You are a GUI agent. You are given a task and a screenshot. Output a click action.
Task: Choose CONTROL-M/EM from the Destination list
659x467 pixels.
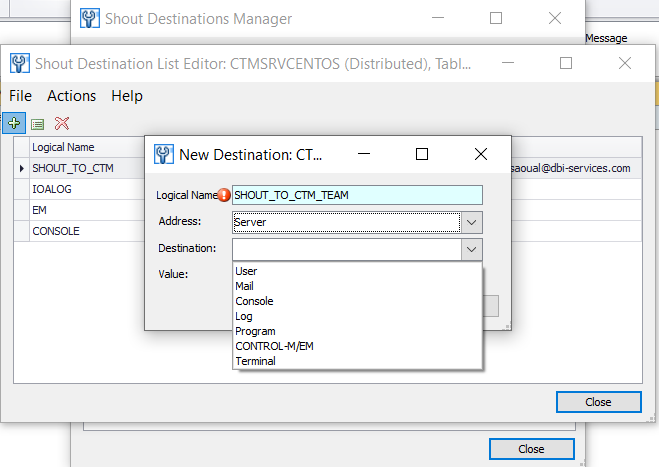click(357, 346)
